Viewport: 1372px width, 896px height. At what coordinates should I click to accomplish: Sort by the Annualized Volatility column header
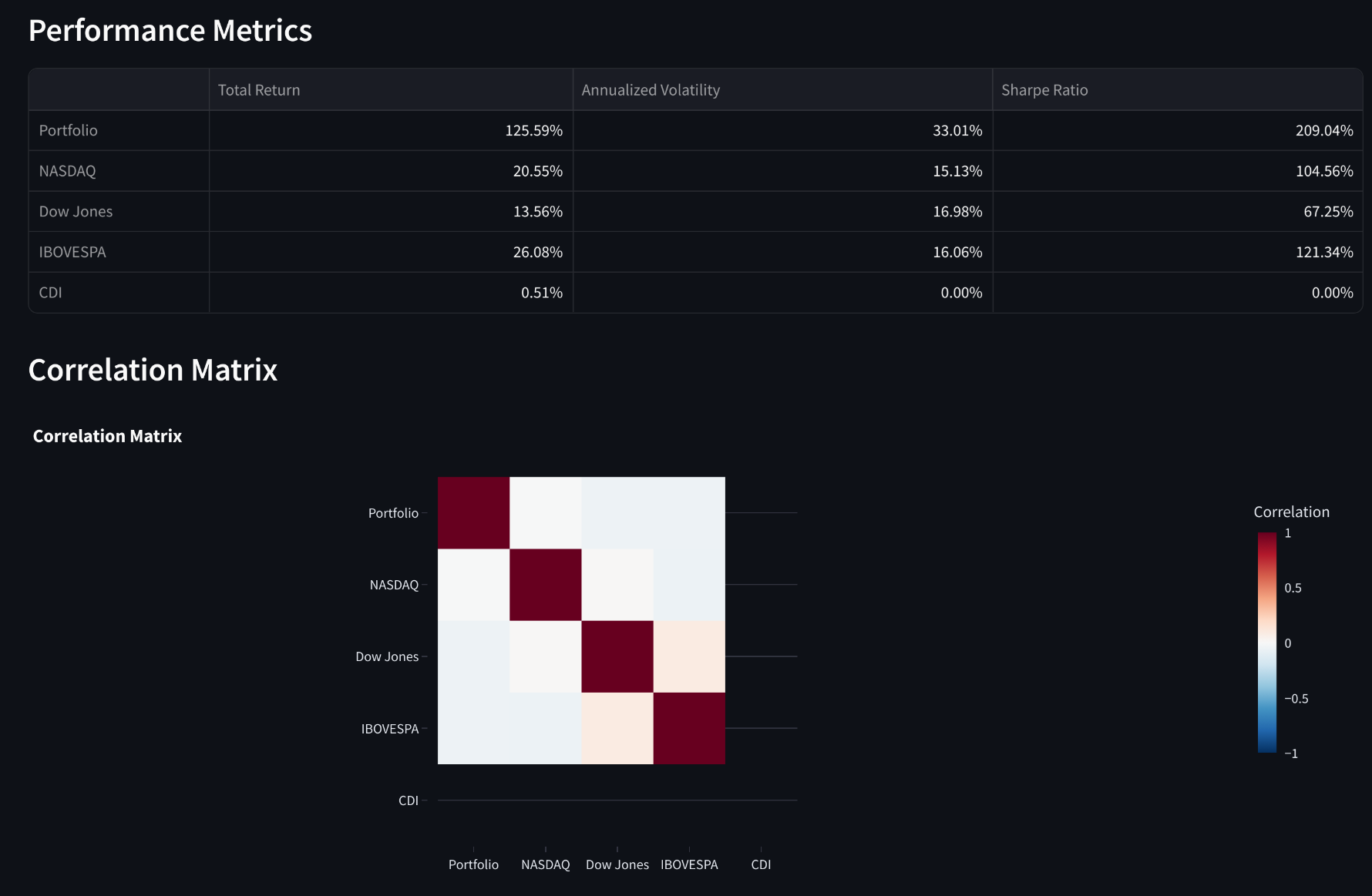pos(782,89)
